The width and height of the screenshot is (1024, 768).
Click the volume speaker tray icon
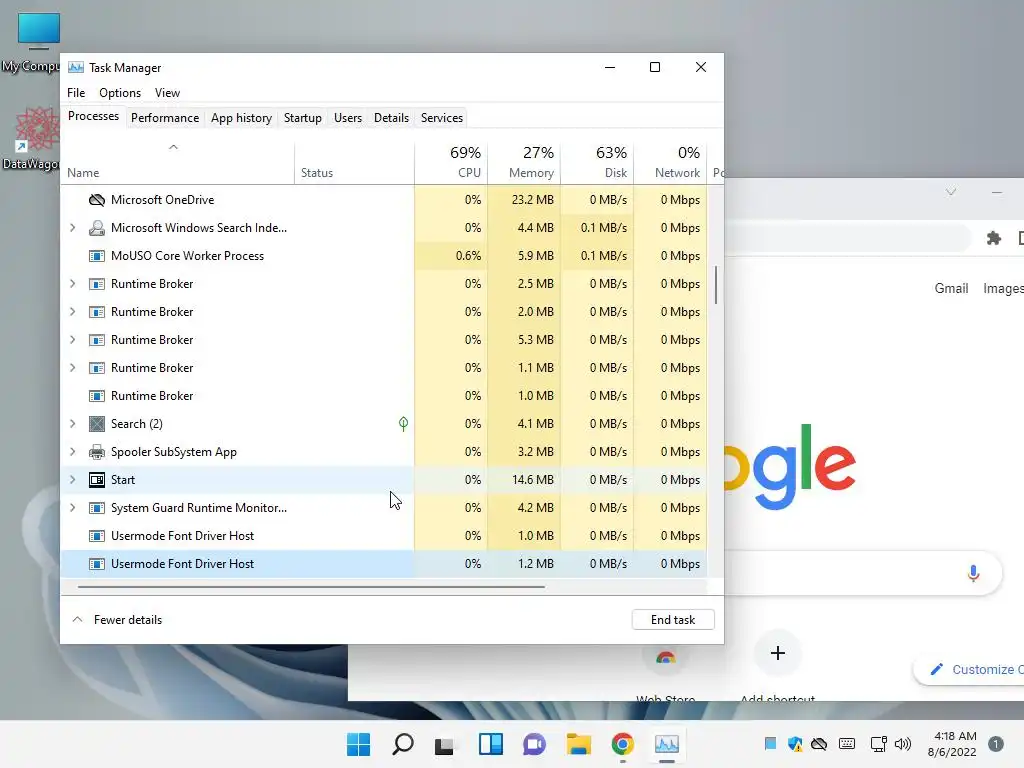point(903,744)
